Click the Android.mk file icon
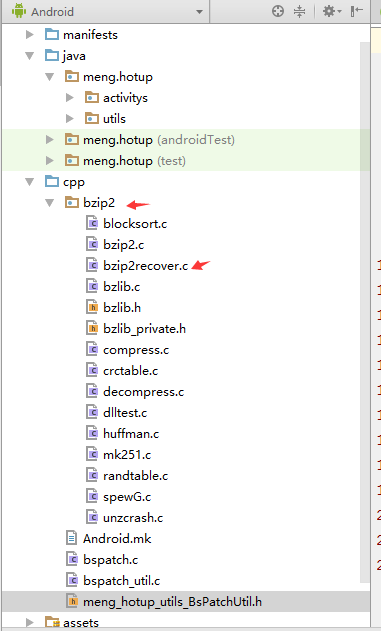The width and height of the screenshot is (381, 631). [x=72, y=538]
